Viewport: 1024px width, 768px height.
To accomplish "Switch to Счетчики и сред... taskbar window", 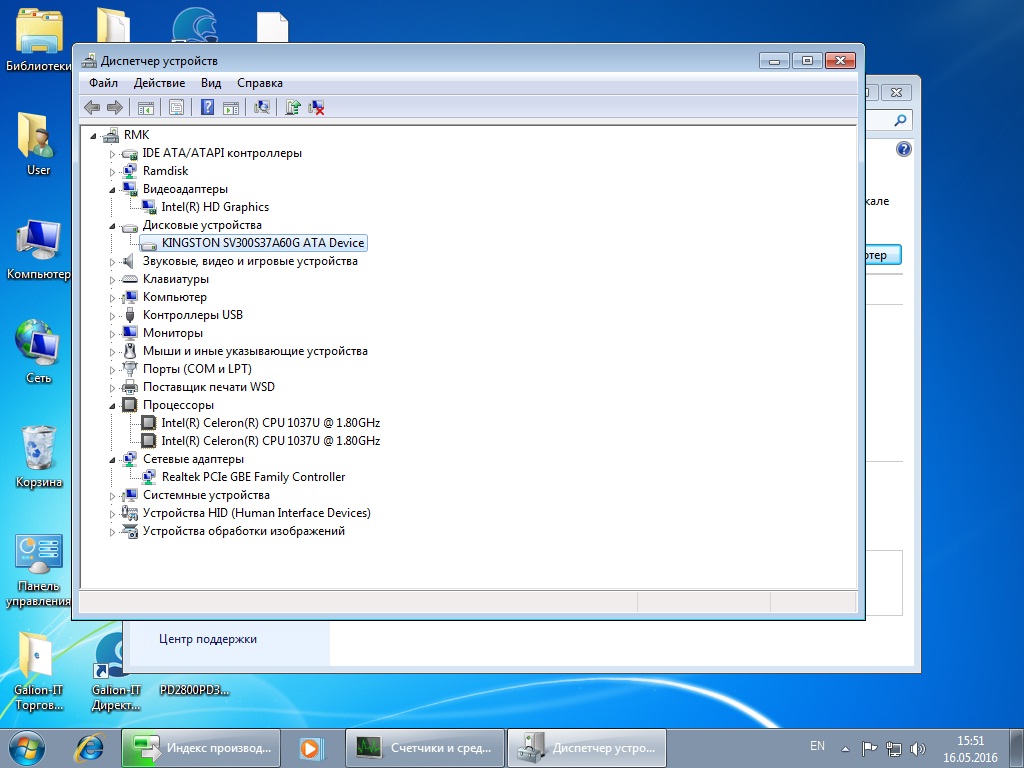I will click(x=425, y=748).
